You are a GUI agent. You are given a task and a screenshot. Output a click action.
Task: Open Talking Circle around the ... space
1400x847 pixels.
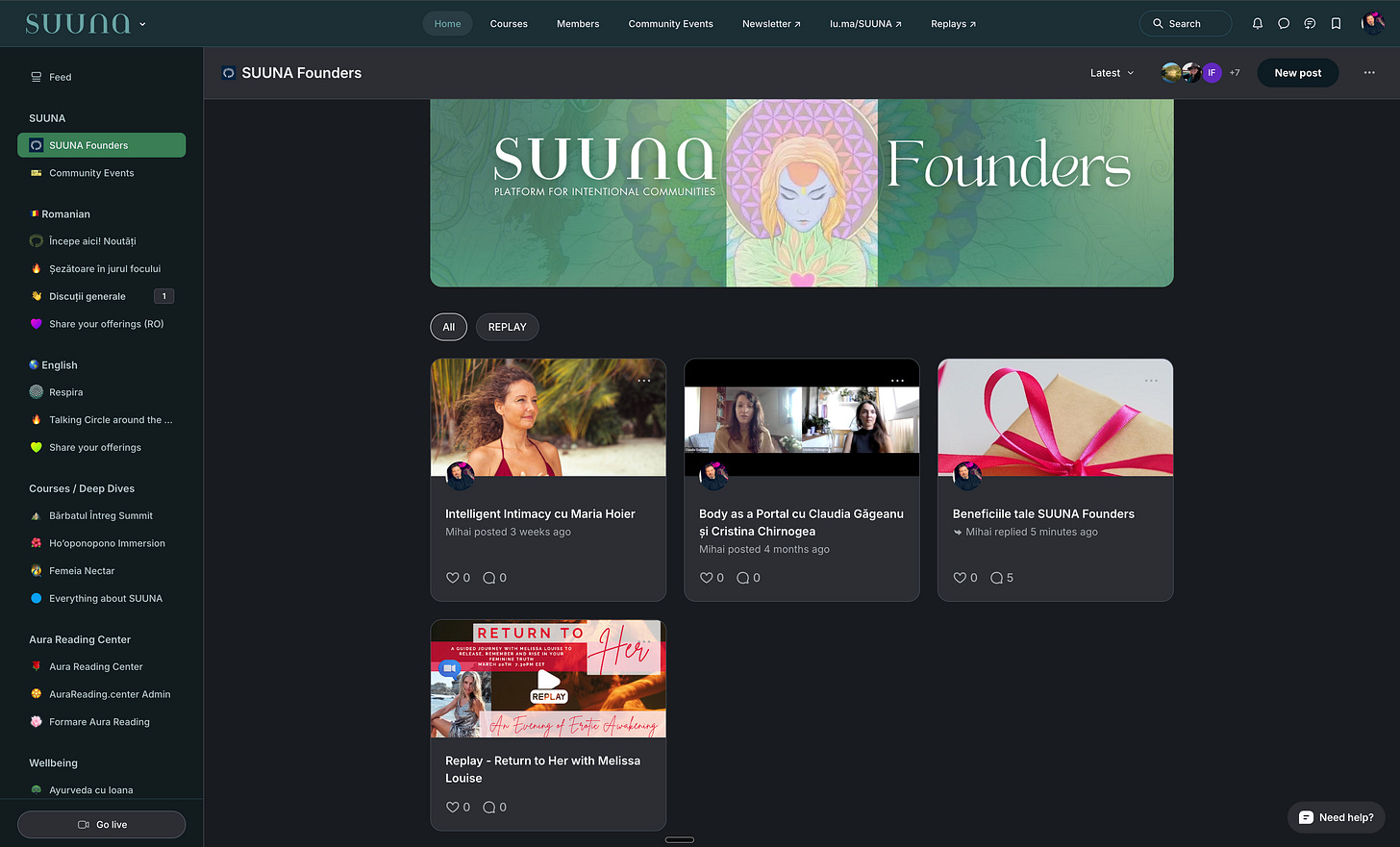click(x=101, y=420)
